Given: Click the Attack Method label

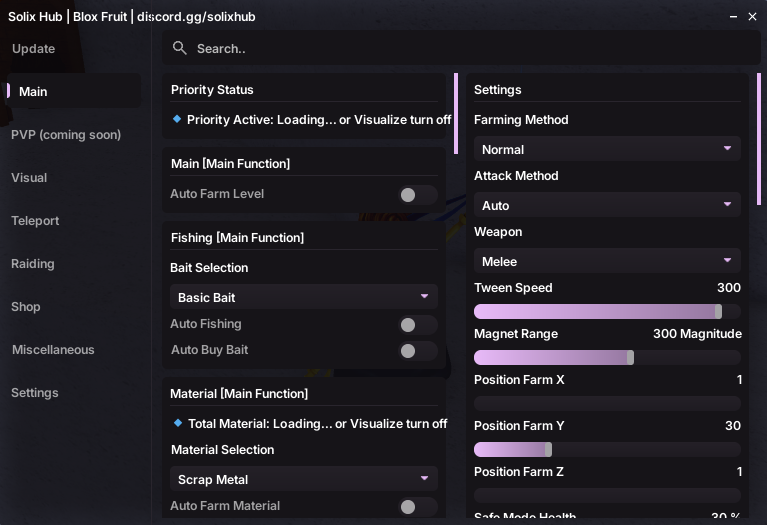Looking at the screenshot, I should click(516, 175).
